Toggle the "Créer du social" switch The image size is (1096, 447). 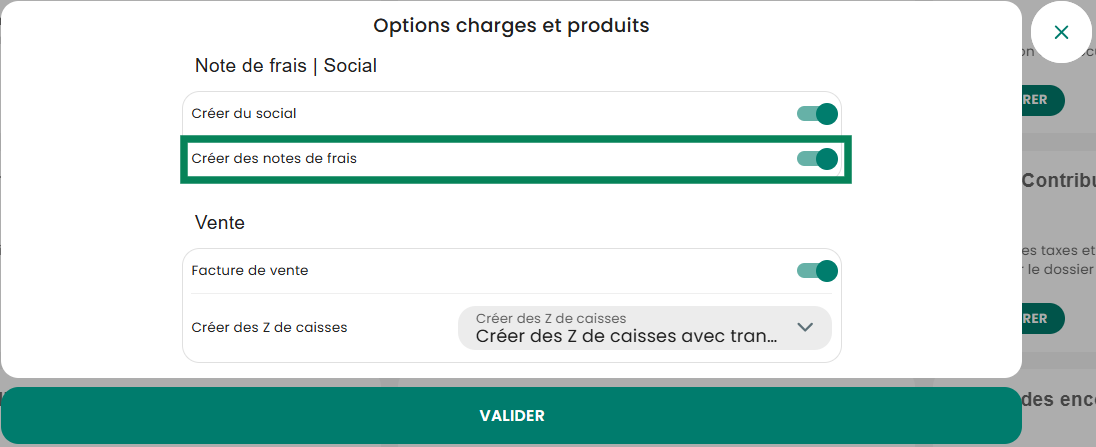tap(817, 114)
